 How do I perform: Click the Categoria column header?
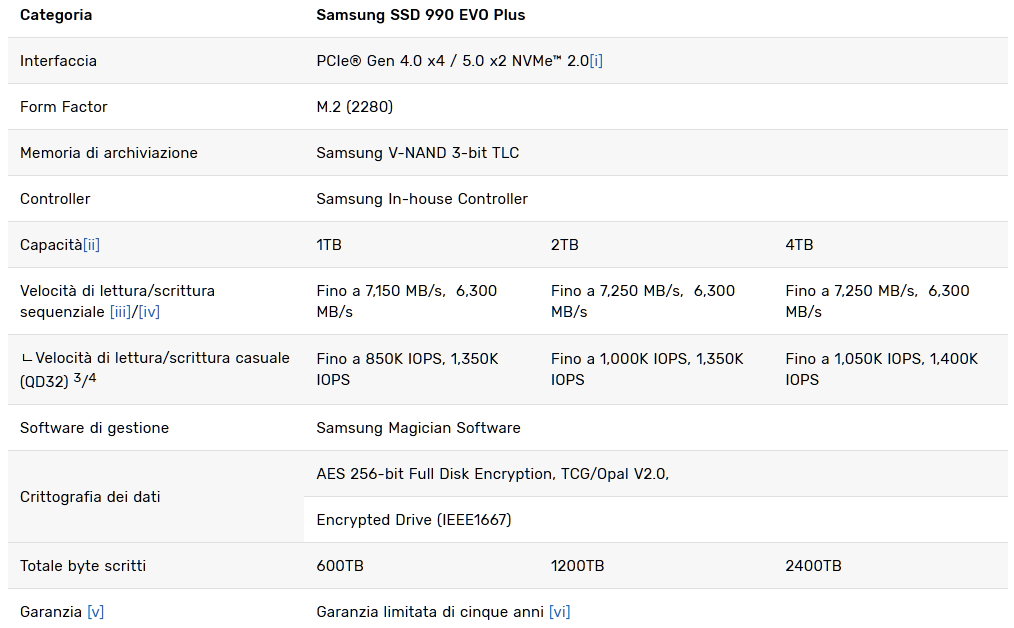(x=56, y=15)
